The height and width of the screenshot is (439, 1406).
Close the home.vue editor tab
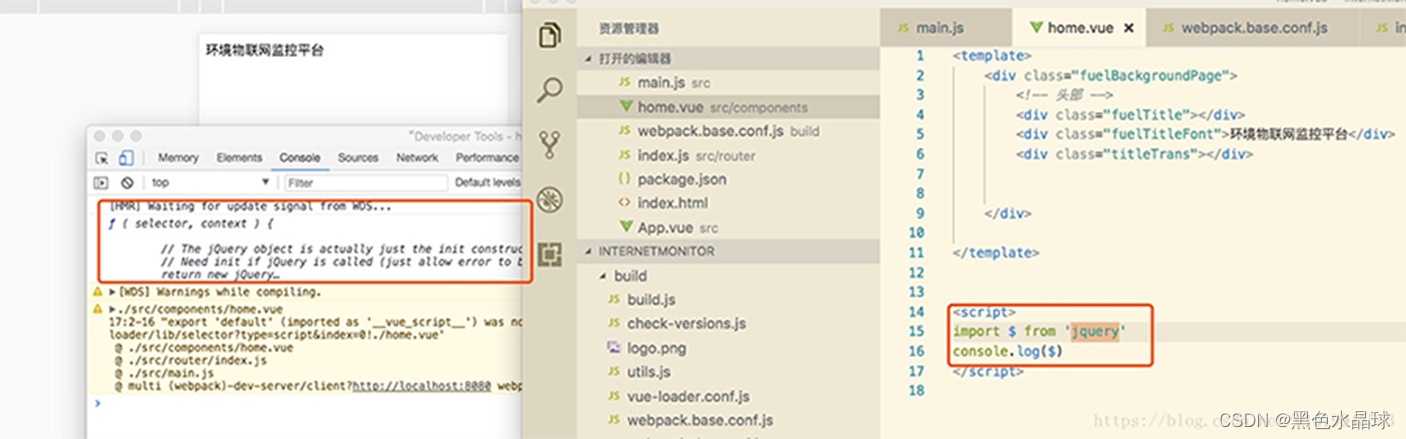pos(1129,28)
